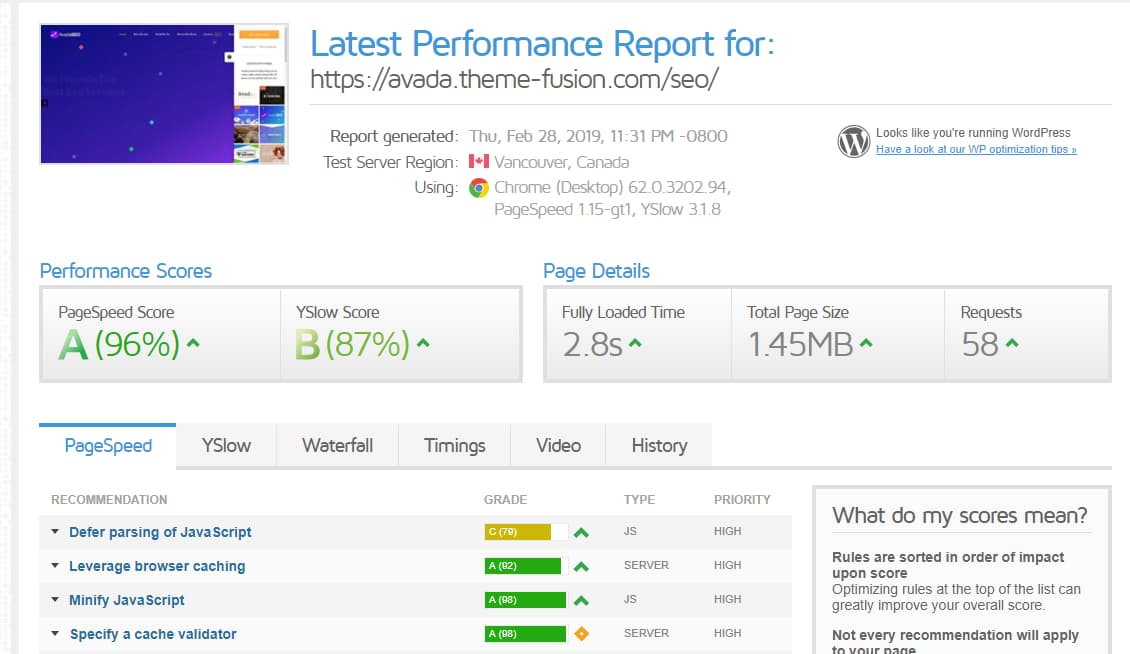The width and height of the screenshot is (1130, 654).
Task: Click the website preview thumbnail
Action: (163, 93)
